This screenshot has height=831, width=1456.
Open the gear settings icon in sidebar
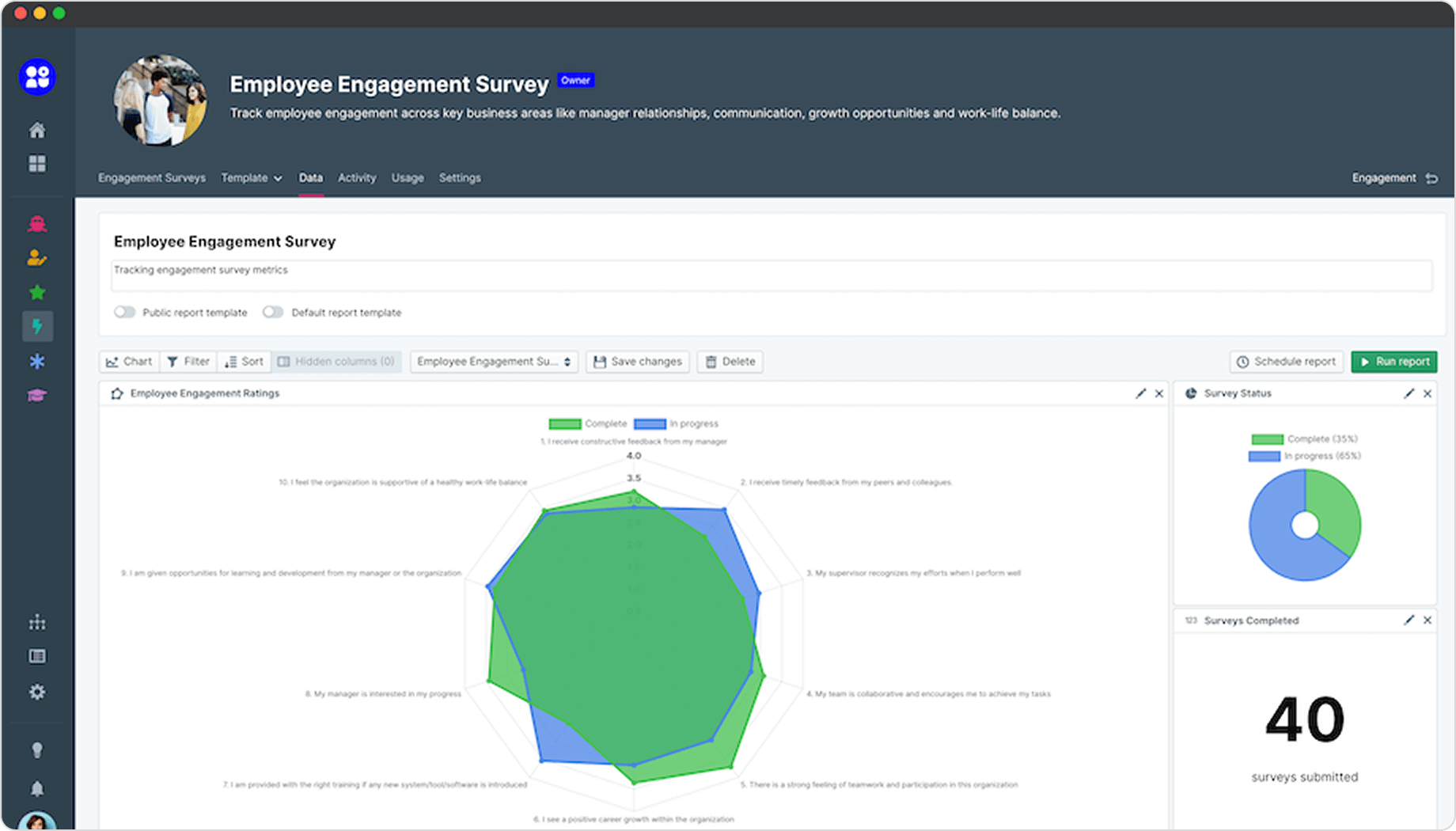click(37, 692)
